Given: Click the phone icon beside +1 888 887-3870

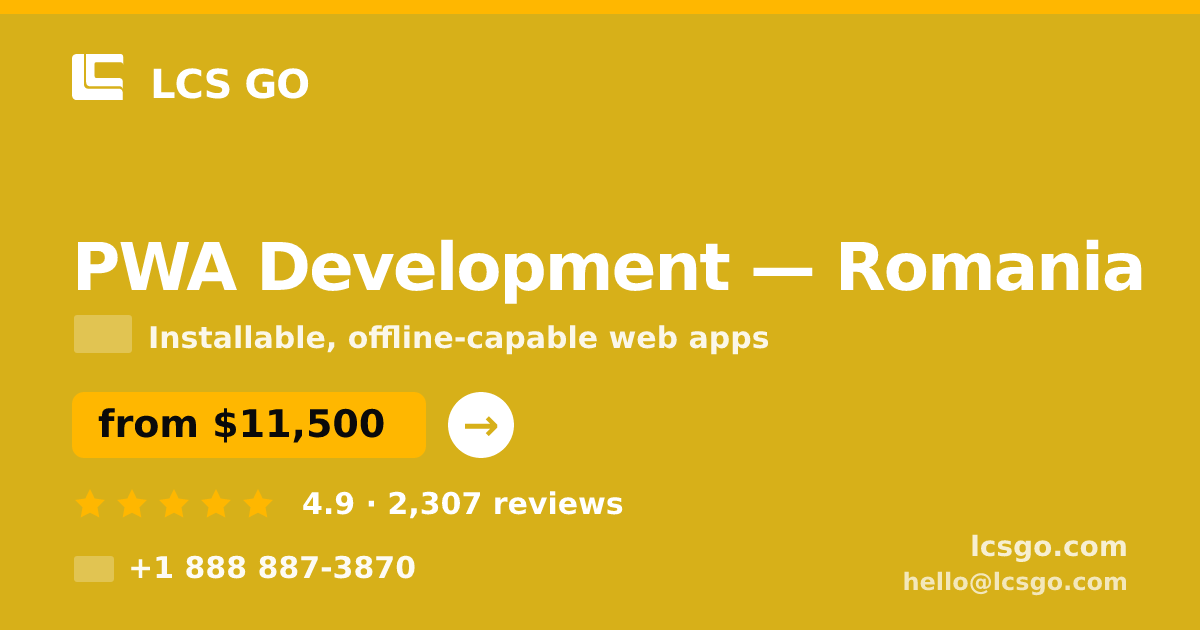Looking at the screenshot, I should [94, 569].
